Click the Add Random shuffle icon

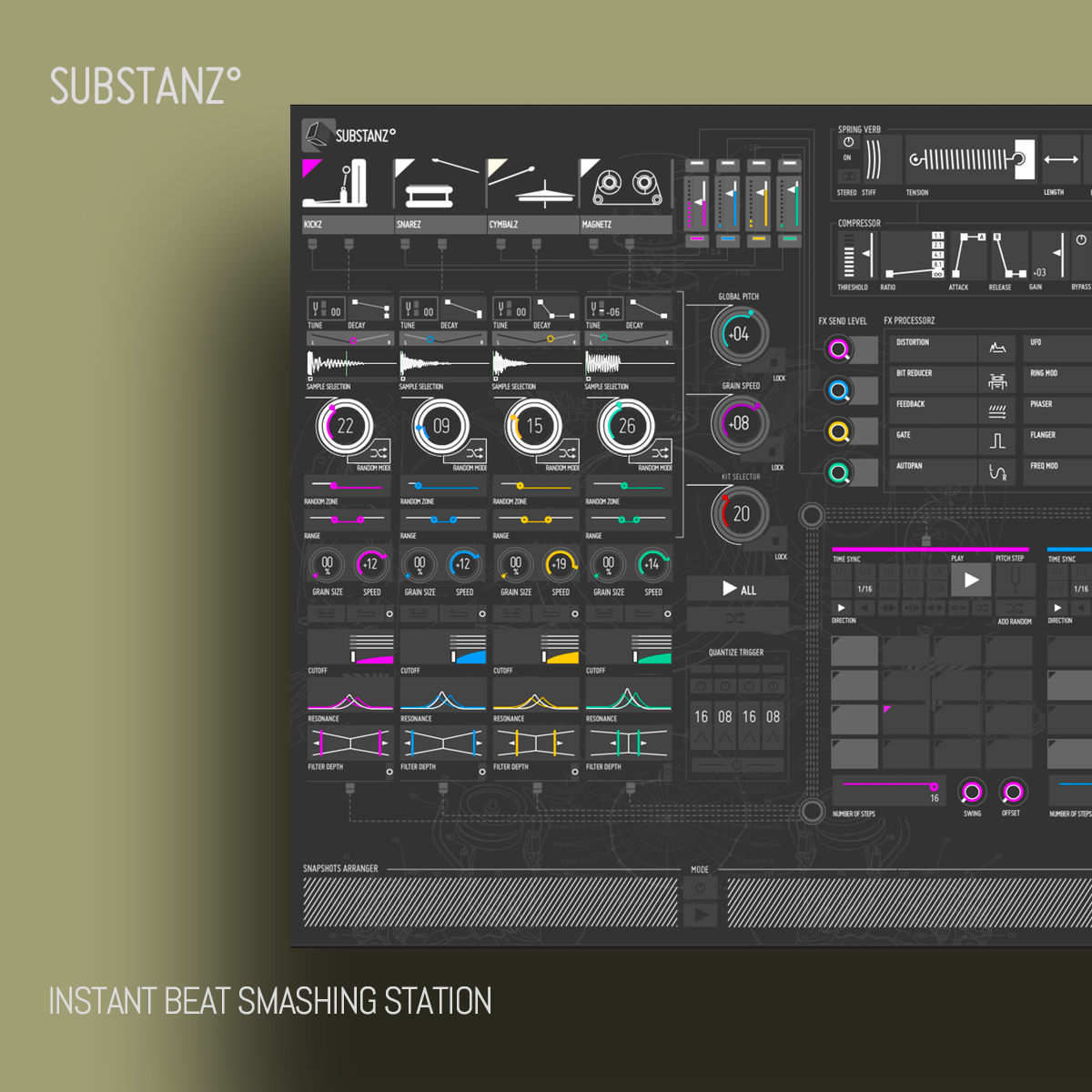[x=1015, y=607]
